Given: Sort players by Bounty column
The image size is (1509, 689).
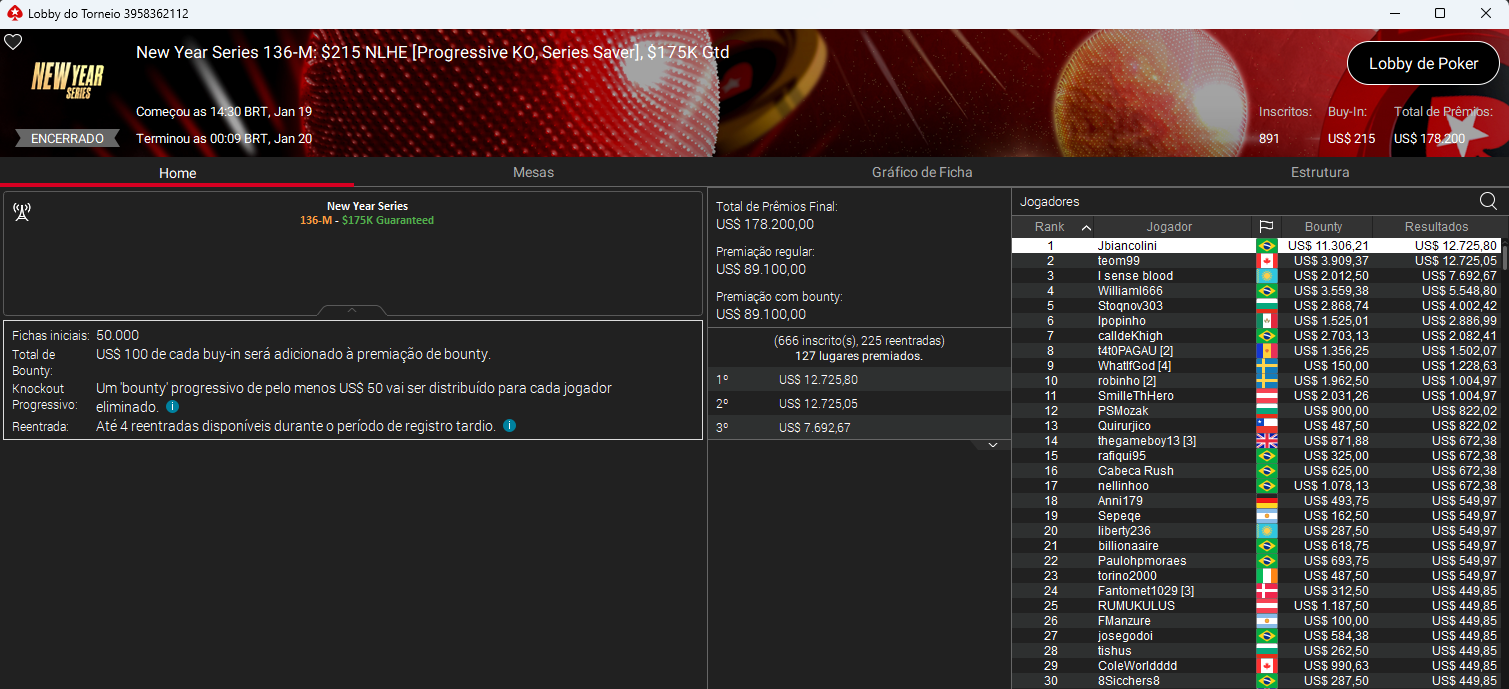Looking at the screenshot, I should point(1323,227).
